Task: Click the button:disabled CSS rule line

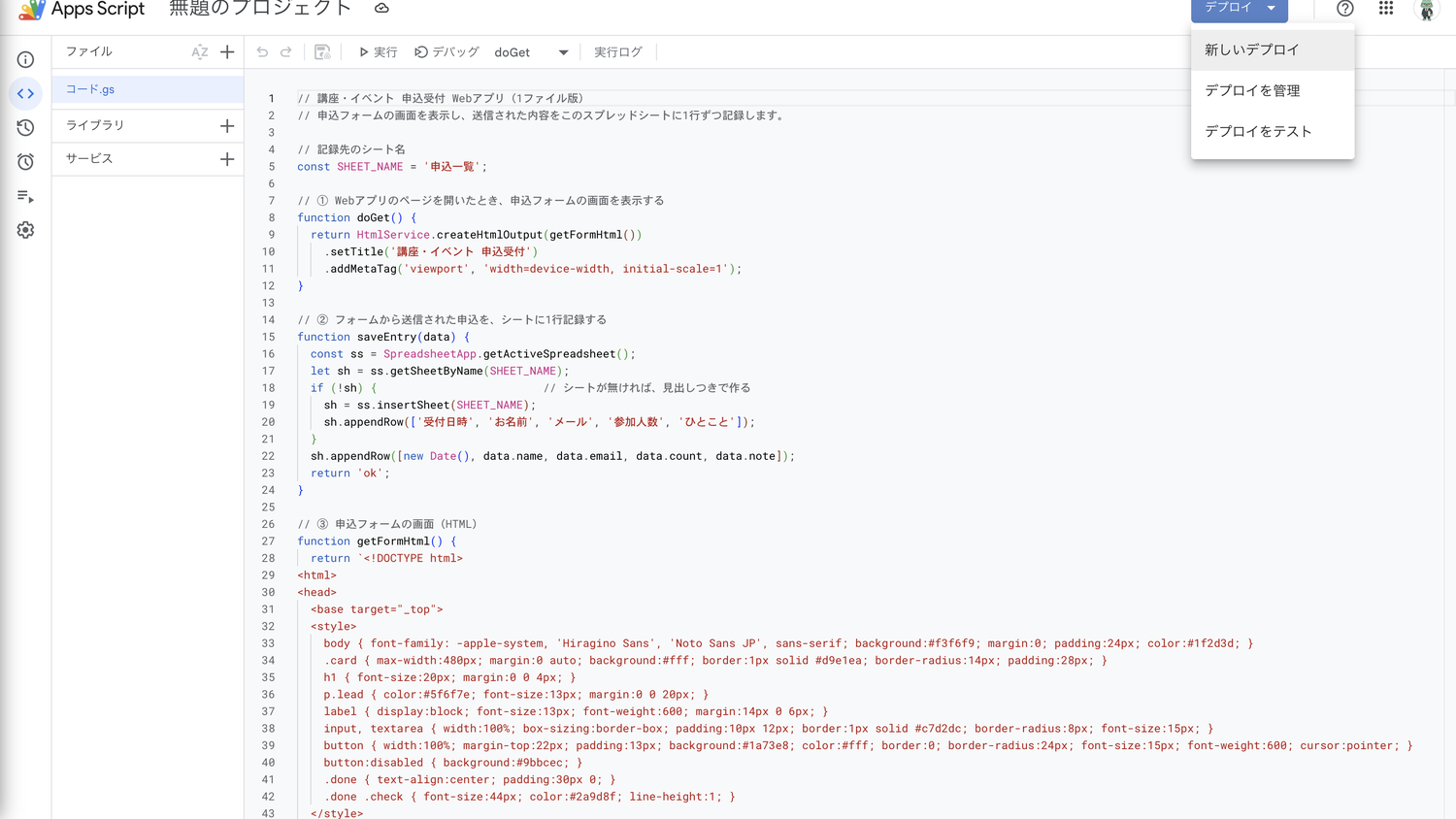Action: (x=453, y=763)
